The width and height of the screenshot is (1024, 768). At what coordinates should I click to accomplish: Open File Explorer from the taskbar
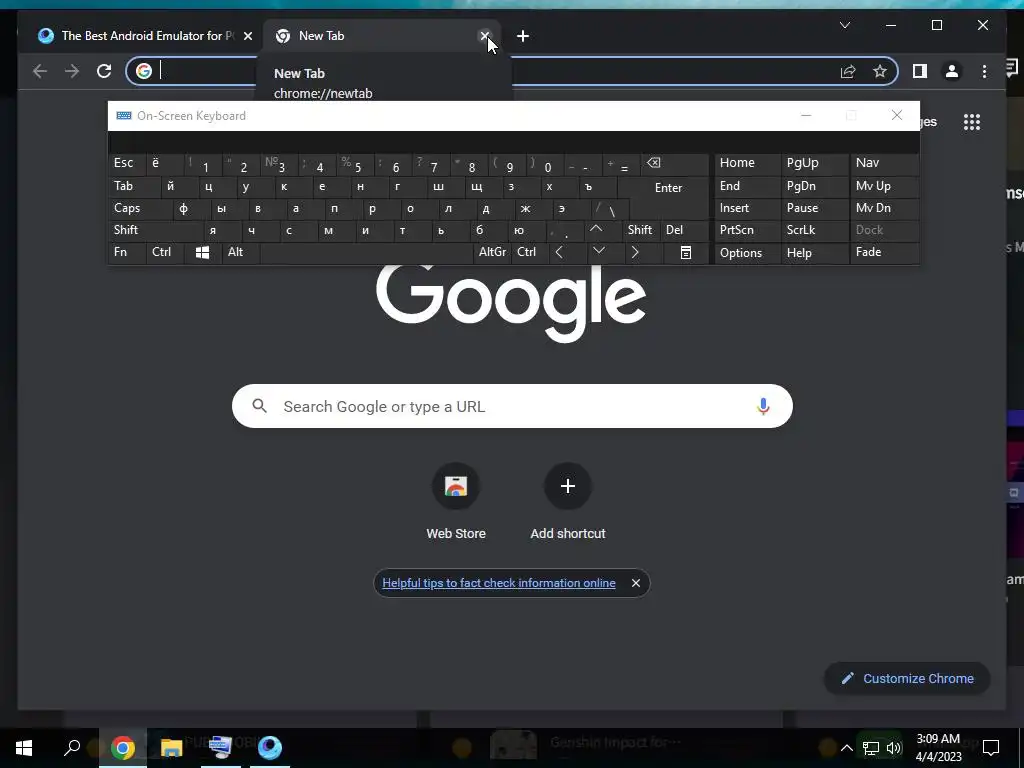[x=172, y=747]
